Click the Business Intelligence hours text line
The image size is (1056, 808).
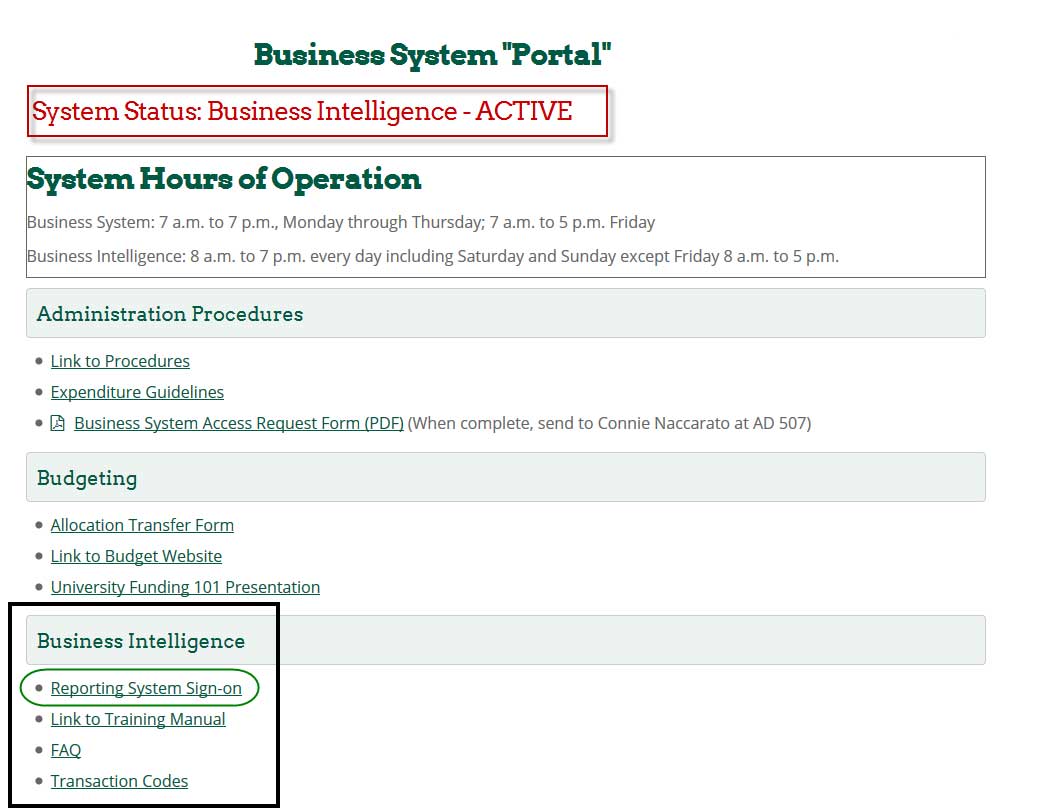point(432,256)
